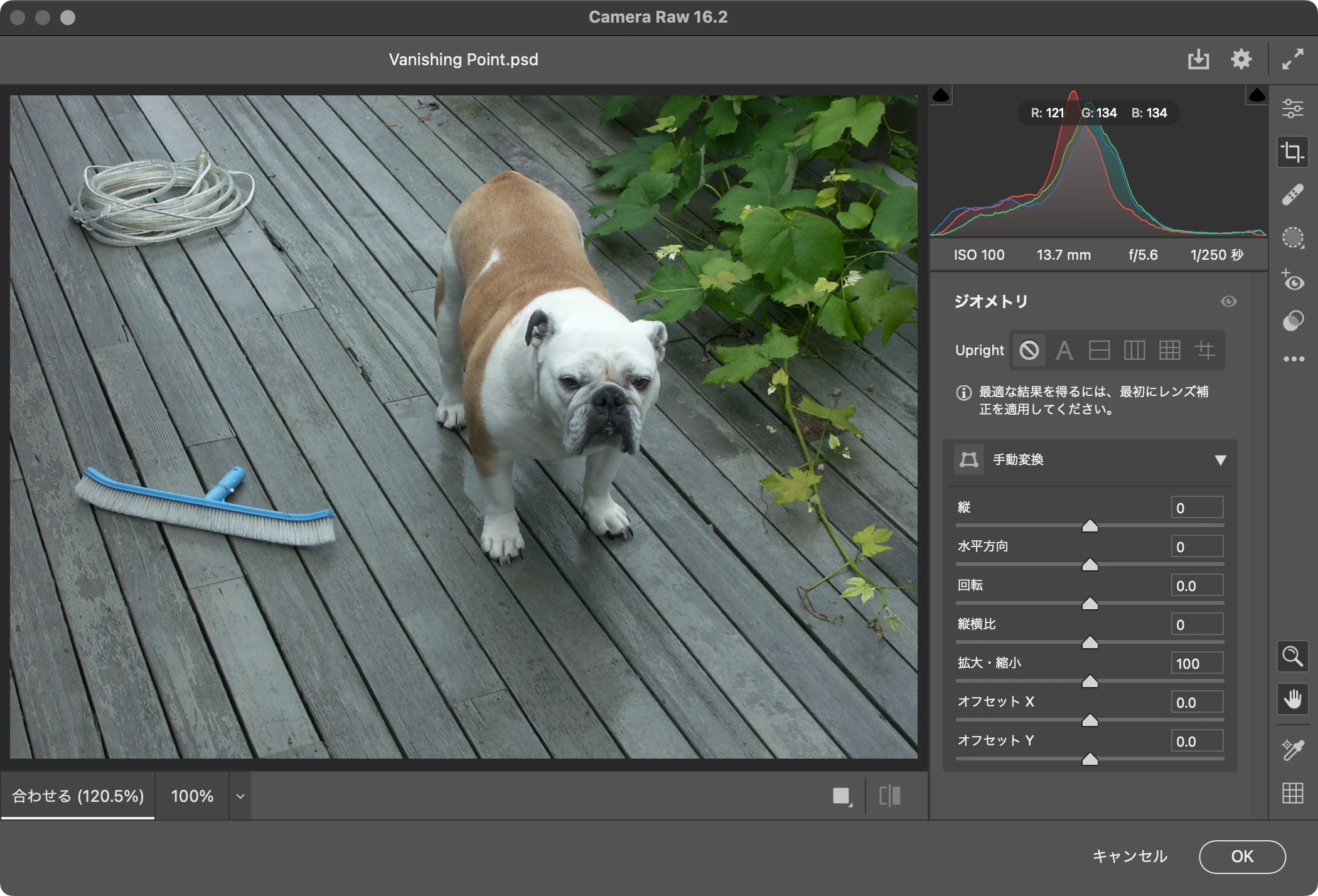Image resolution: width=1318 pixels, height=896 pixels.
Task: Select the Auto Upright 'A' option
Action: [x=1064, y=350]
